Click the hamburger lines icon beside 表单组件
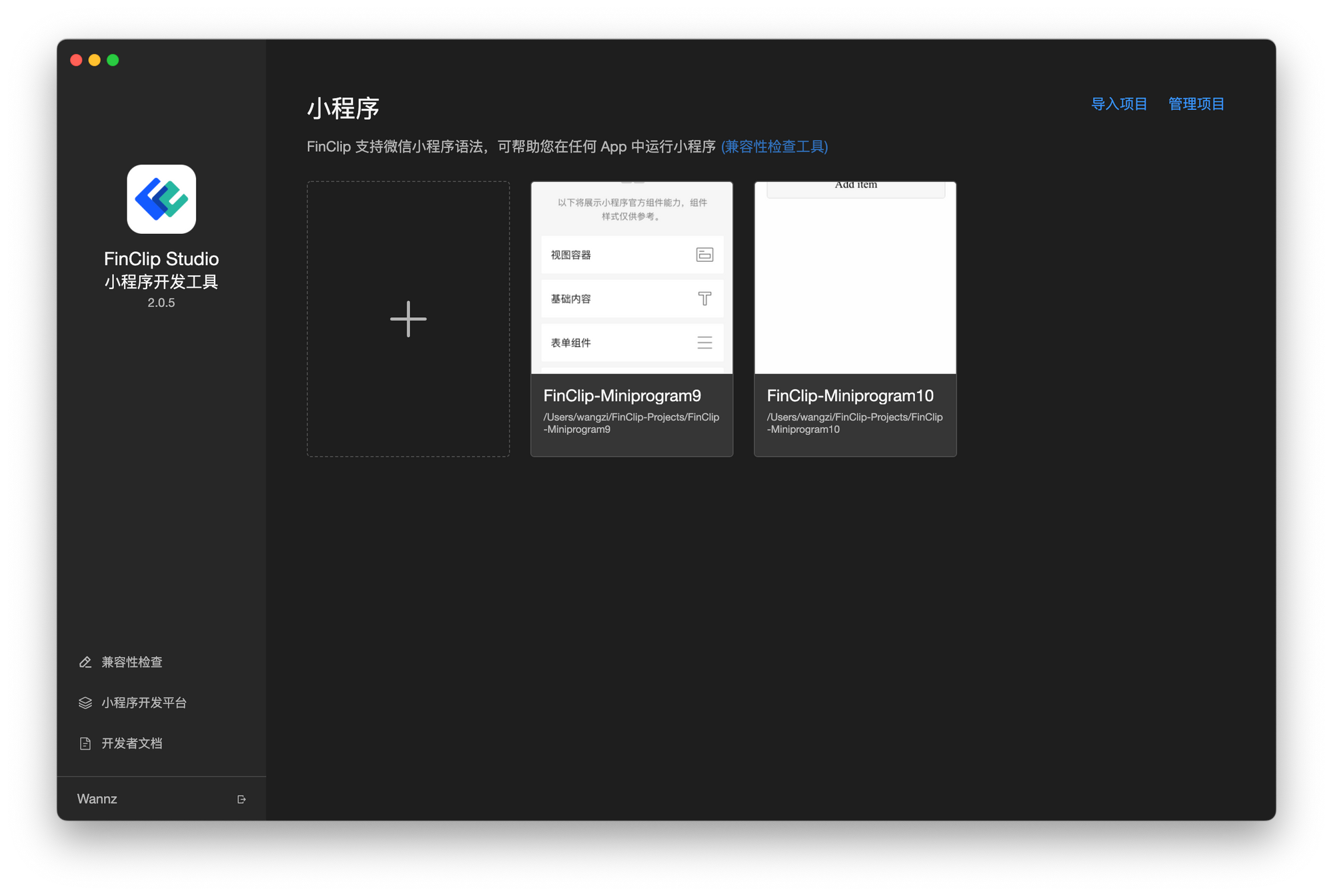 coord(704,342)
